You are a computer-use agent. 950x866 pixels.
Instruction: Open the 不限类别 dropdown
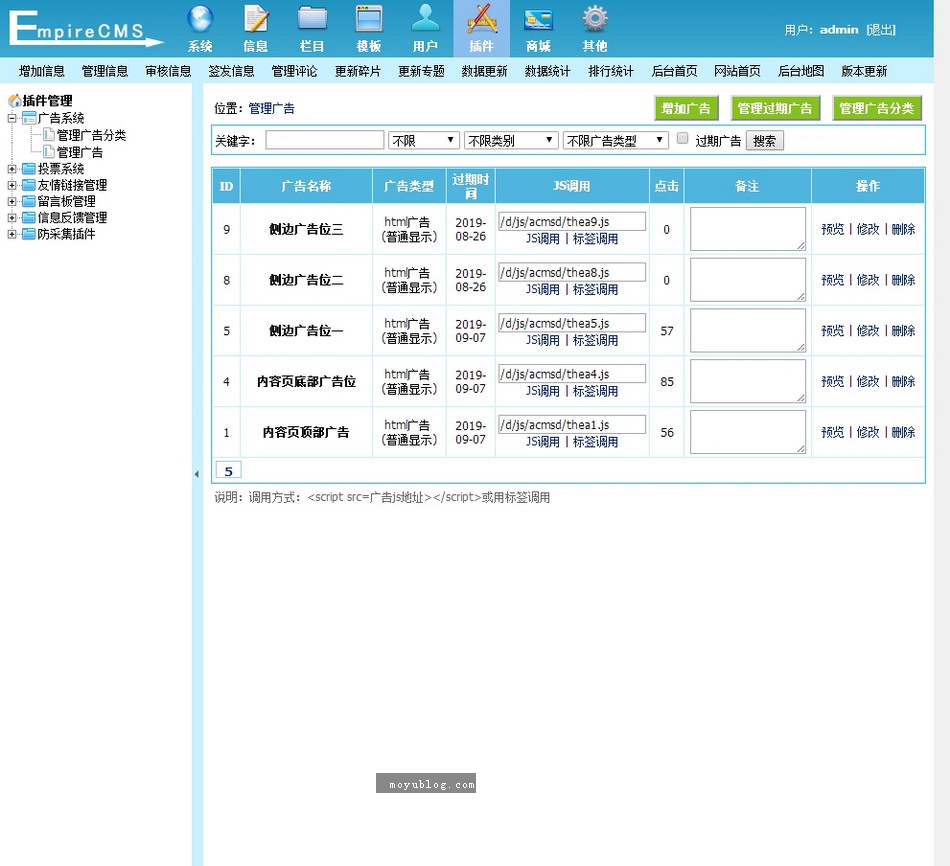click(511, 141)
